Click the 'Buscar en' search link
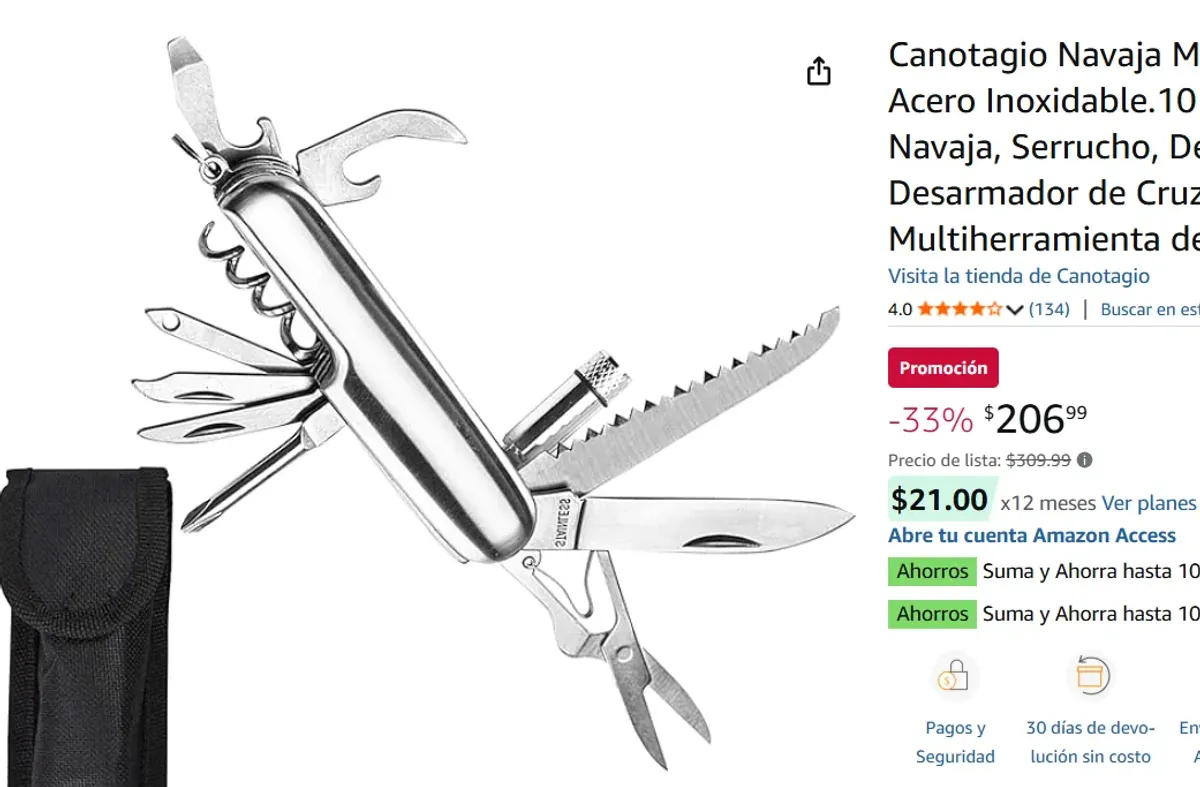 1149,309
